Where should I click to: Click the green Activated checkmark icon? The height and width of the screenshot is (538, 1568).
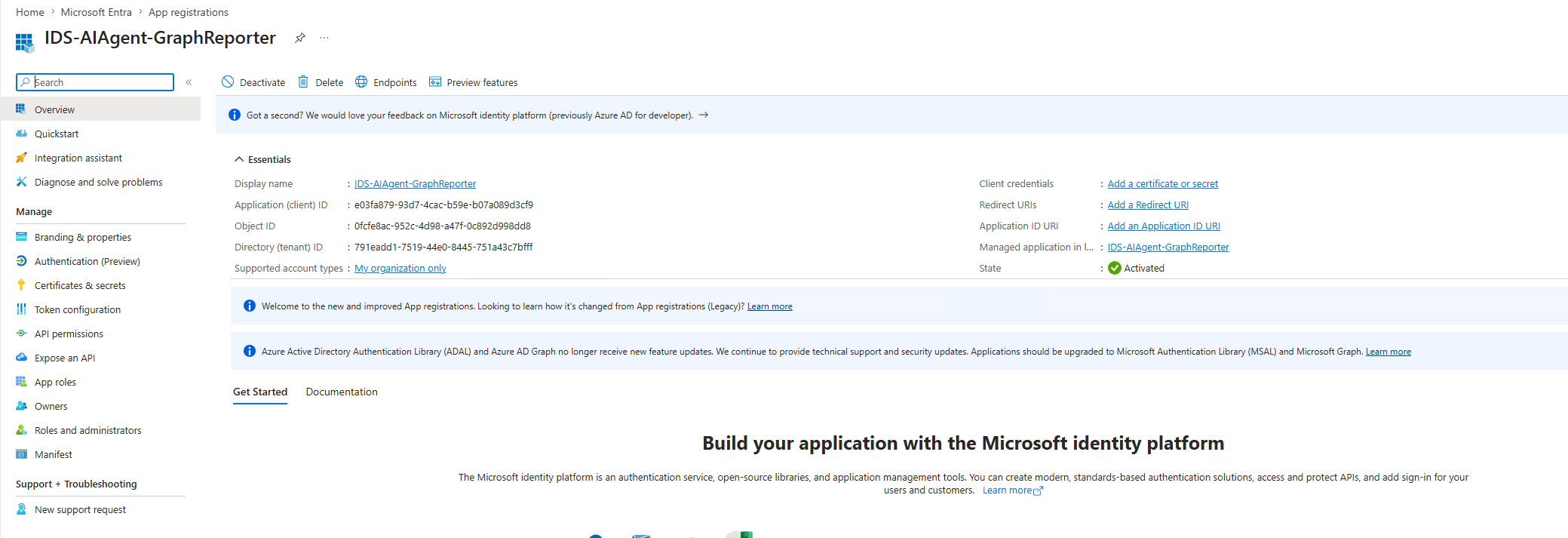tap(1115, 268)
